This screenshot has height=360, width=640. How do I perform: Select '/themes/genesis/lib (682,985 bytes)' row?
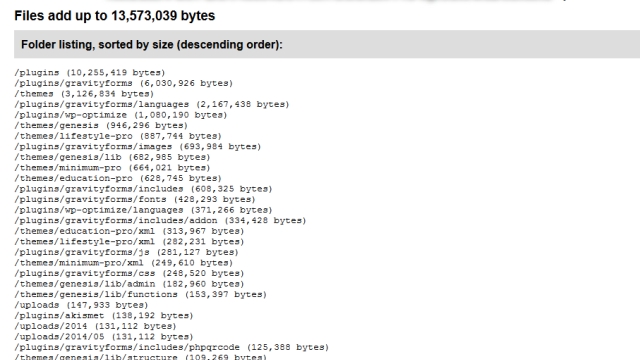(x=112, y=158)
